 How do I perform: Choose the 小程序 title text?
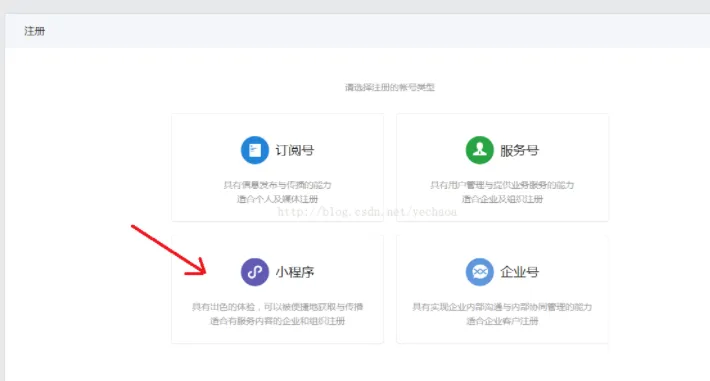(295, 272)
